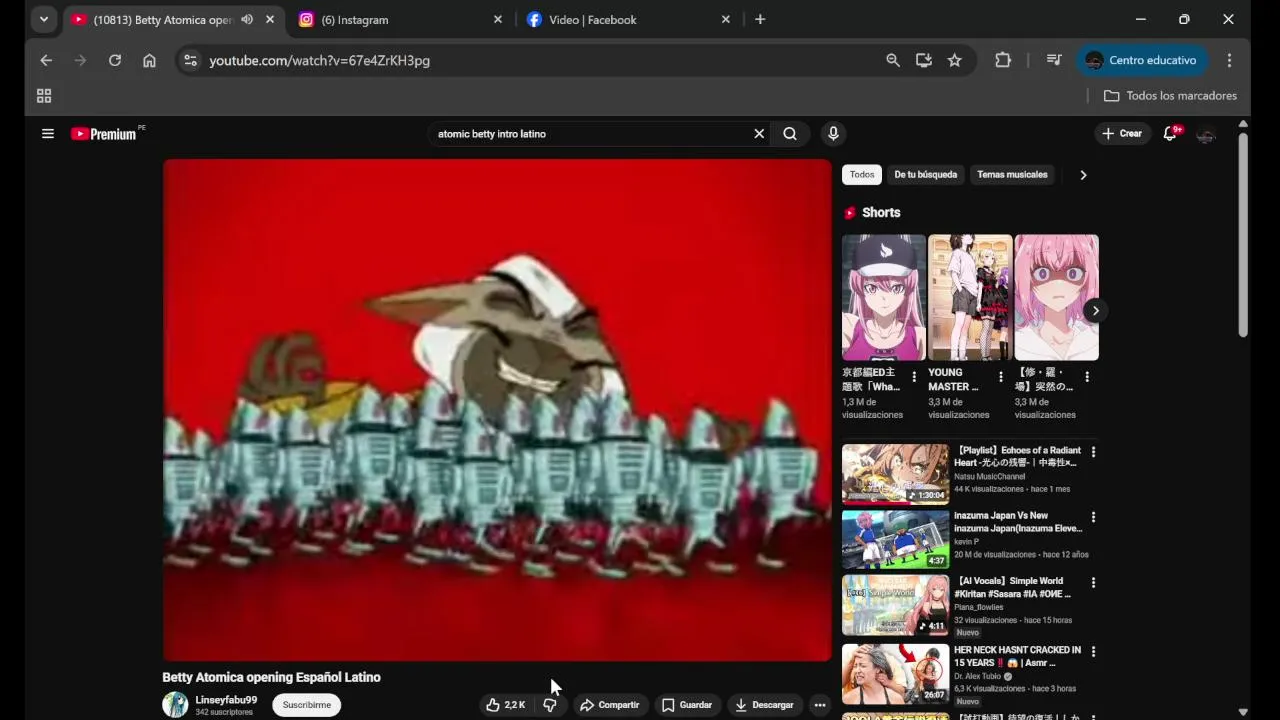This screenshot has height=720, width=1280.
Task: Open Centro educativo profile button
Action: 1142,60
